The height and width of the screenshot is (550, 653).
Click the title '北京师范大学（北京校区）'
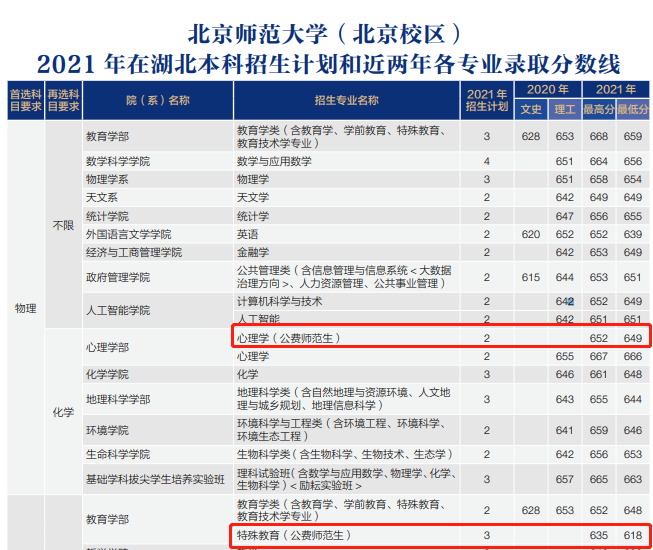(324, 34)
